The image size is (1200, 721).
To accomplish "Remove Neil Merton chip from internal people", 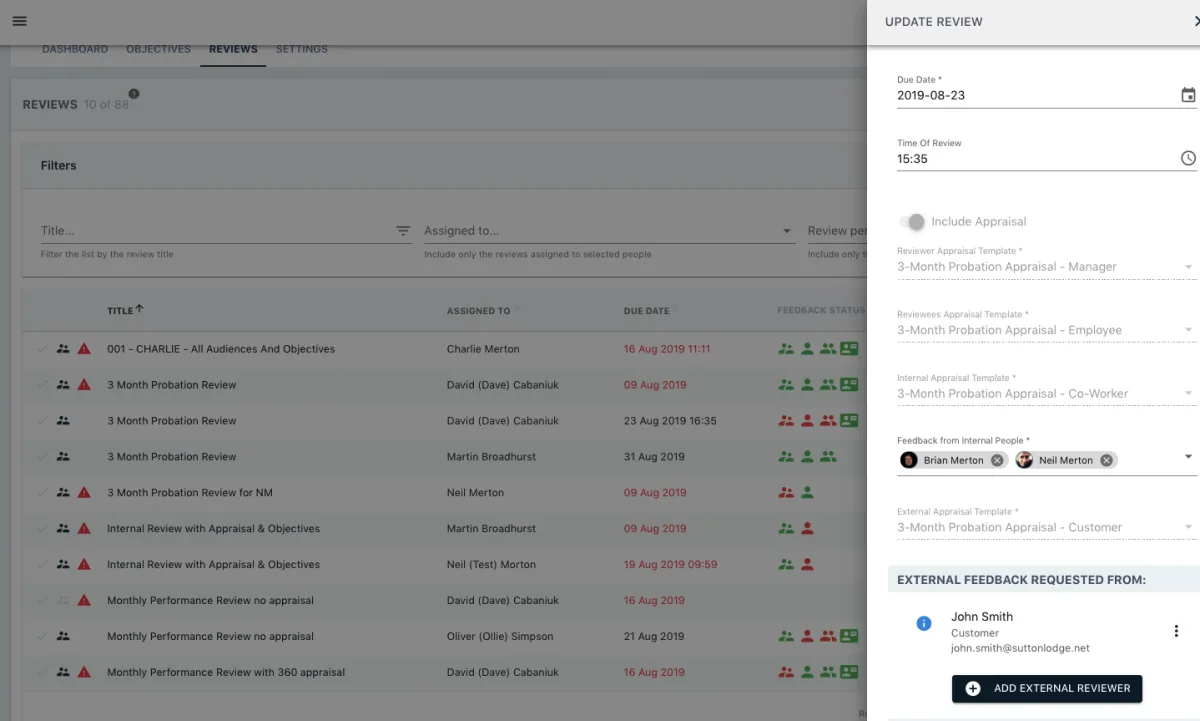I will coord(1106,460).
